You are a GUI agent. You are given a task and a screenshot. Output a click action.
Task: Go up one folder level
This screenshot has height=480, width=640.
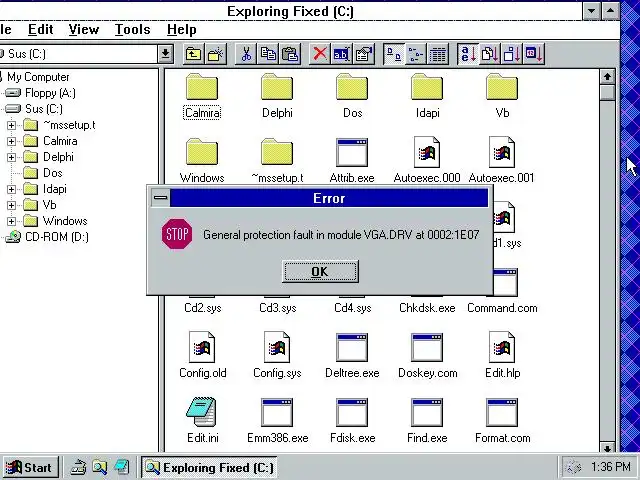point(193,54)
